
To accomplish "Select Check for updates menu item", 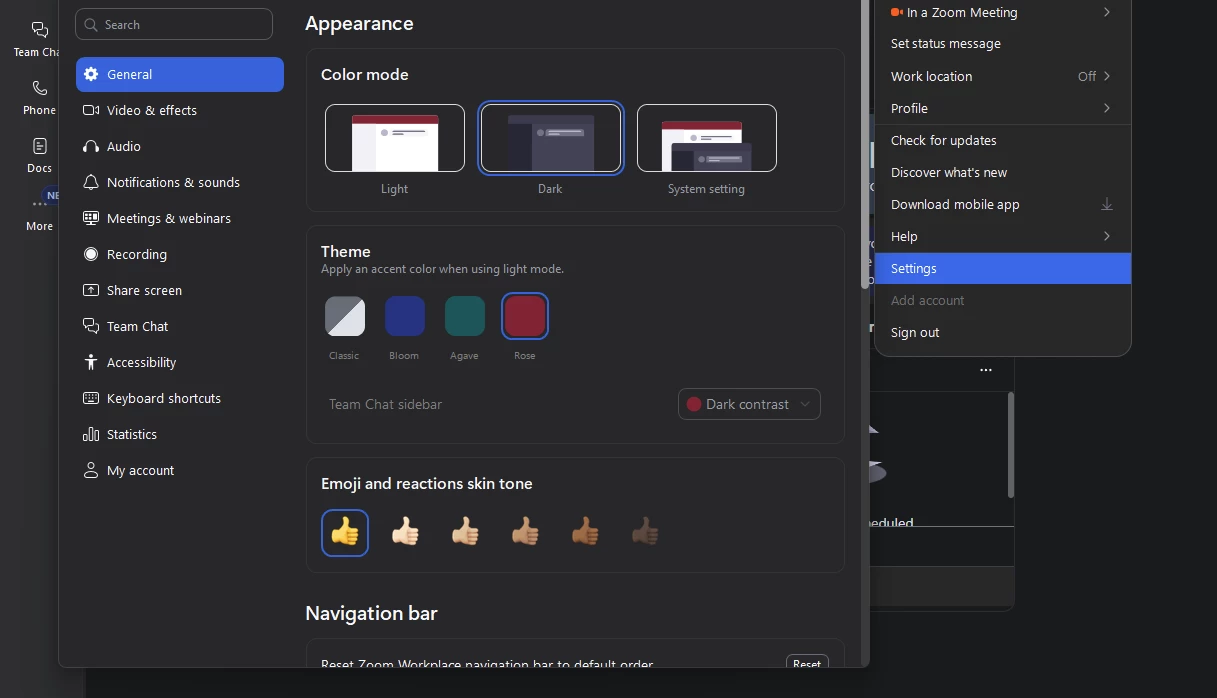I will [x=1003, y=140].
